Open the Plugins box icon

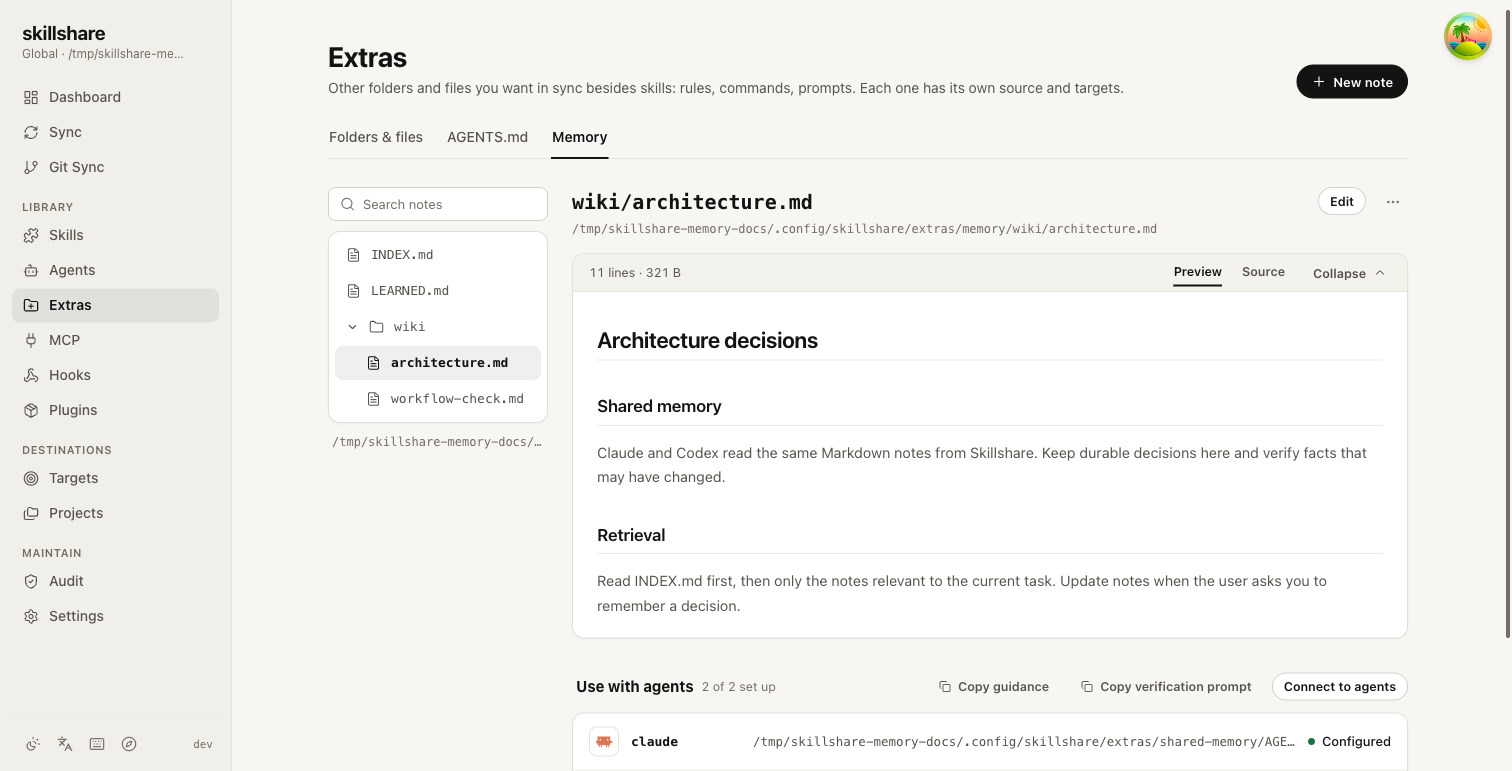click(31, 410)
